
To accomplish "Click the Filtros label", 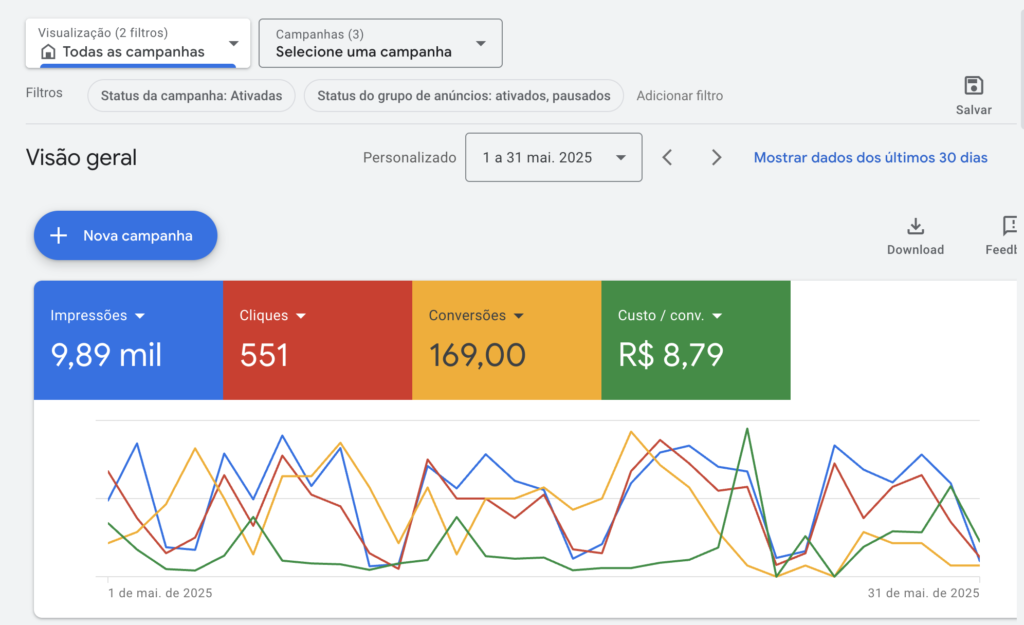I will tap(44, 93).
